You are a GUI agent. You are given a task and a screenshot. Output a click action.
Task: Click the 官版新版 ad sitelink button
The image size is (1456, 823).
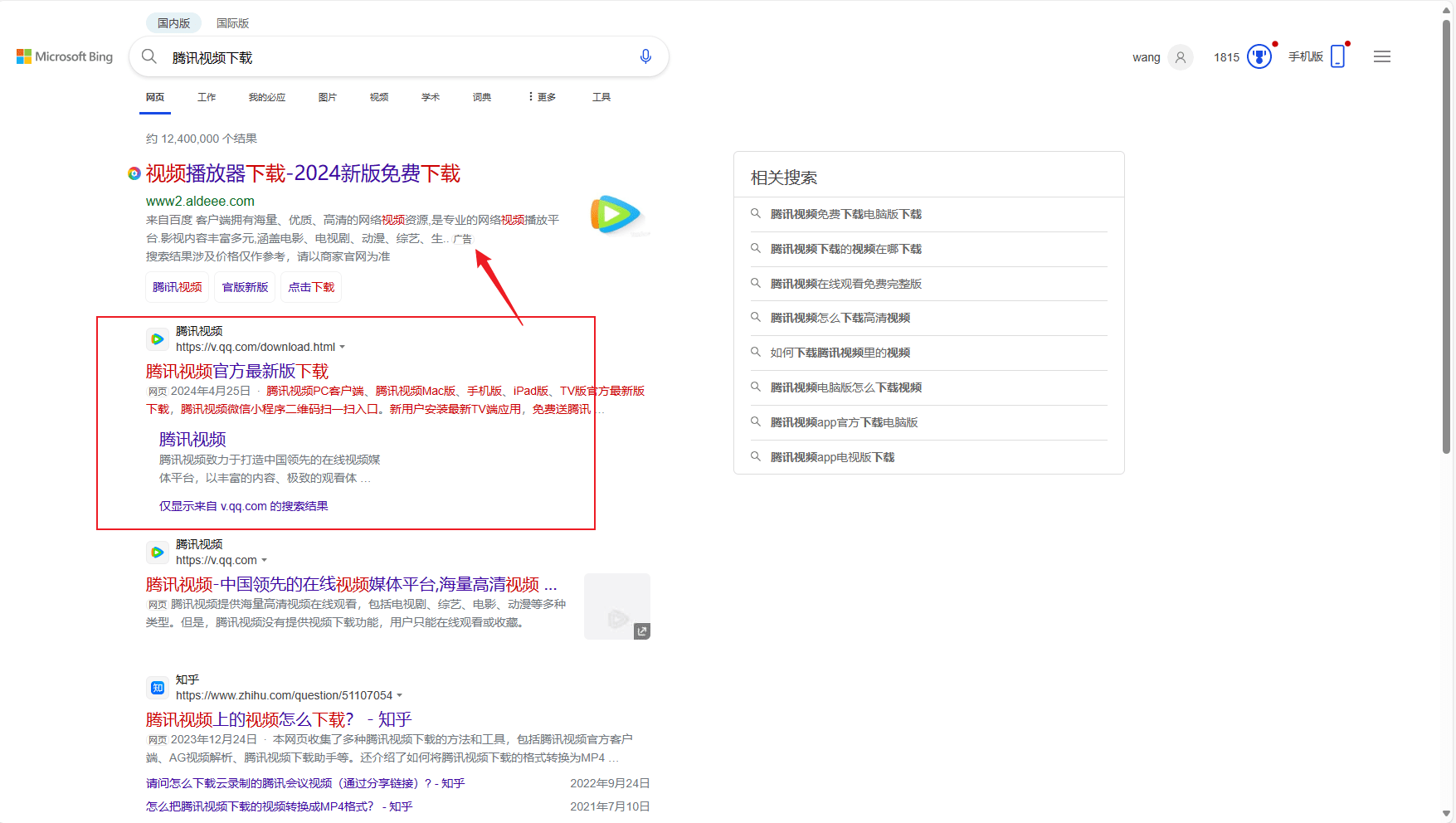[x=245, y=287]
